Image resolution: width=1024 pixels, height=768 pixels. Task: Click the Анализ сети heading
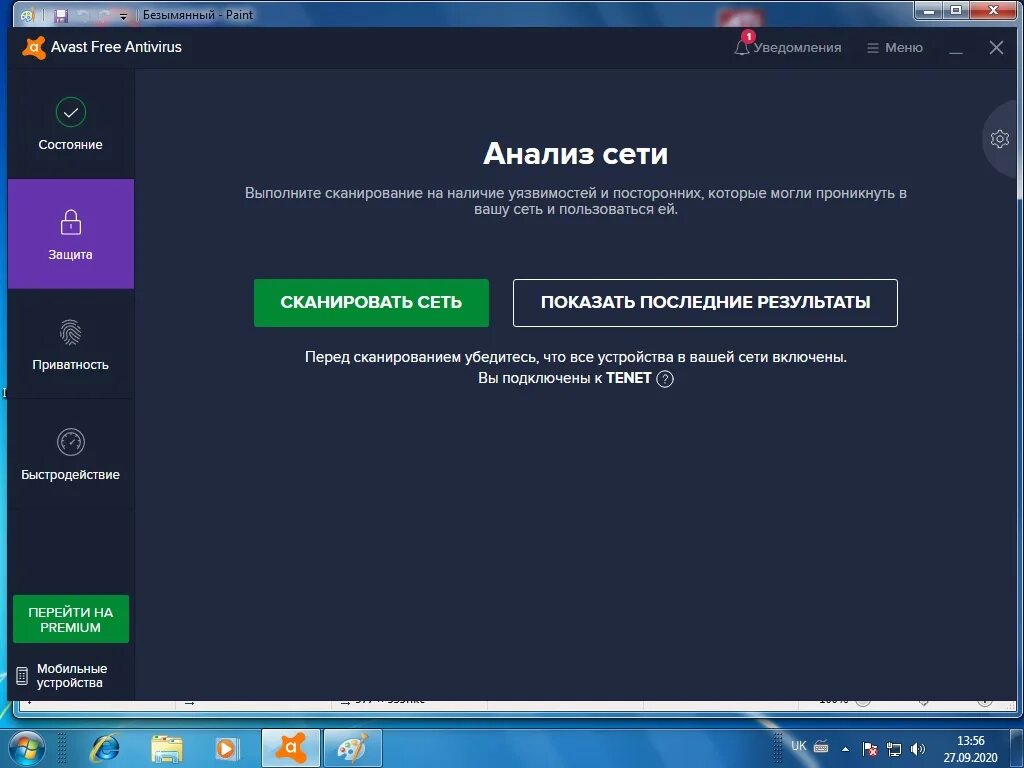tap(575, 154)
